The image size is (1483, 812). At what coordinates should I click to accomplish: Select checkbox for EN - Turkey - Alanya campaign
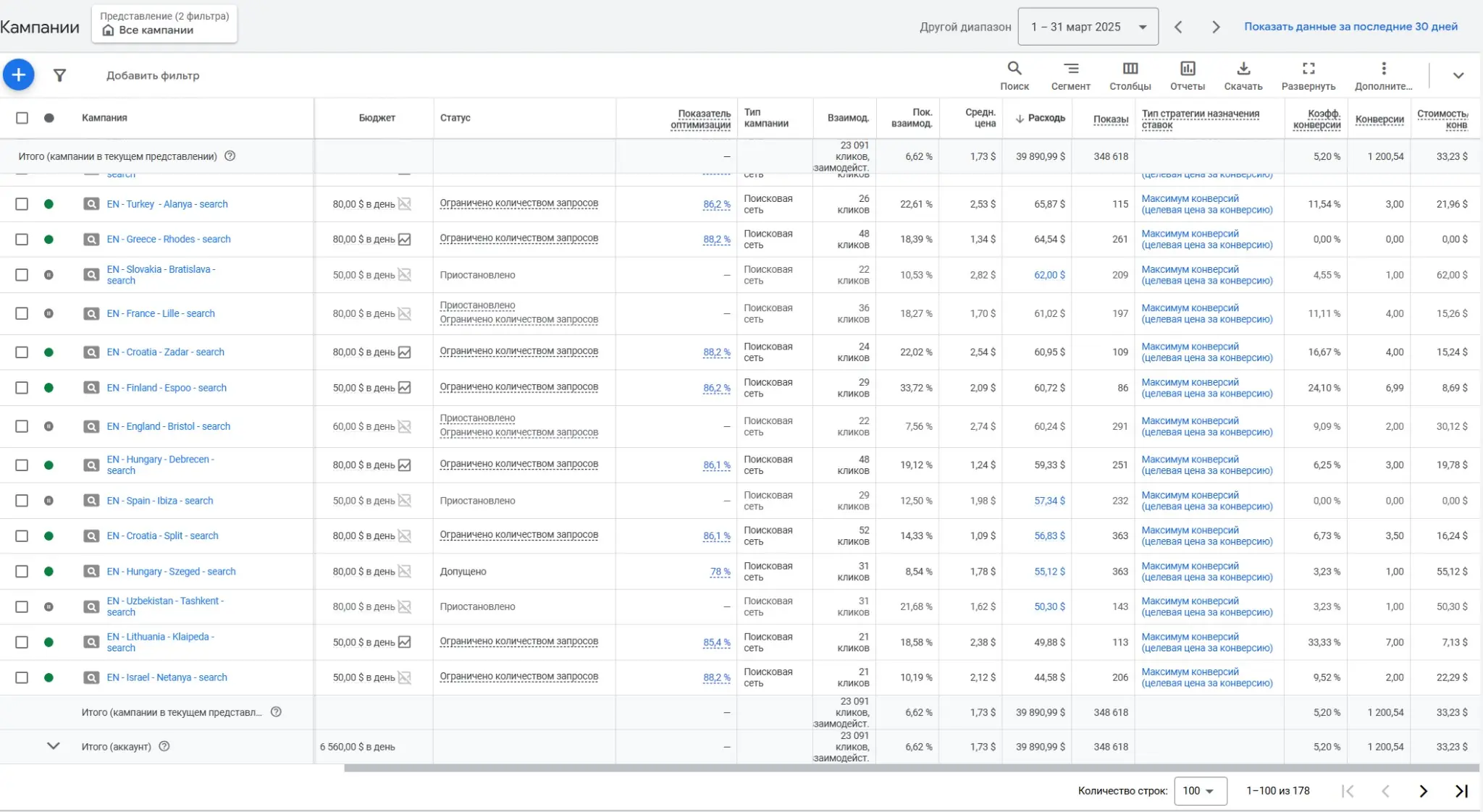(22, 204)
